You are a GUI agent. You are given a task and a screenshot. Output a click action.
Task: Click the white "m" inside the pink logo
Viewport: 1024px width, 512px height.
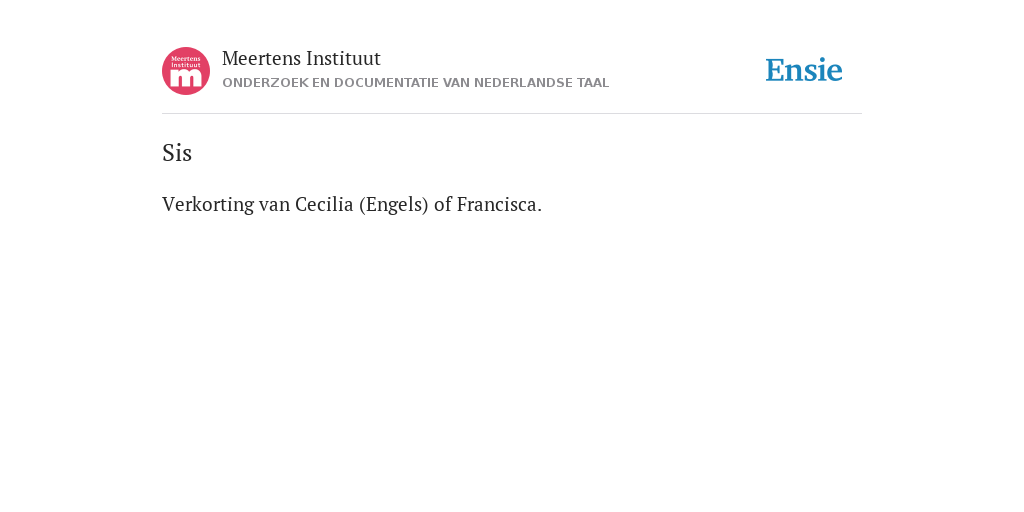pos(186,78)
